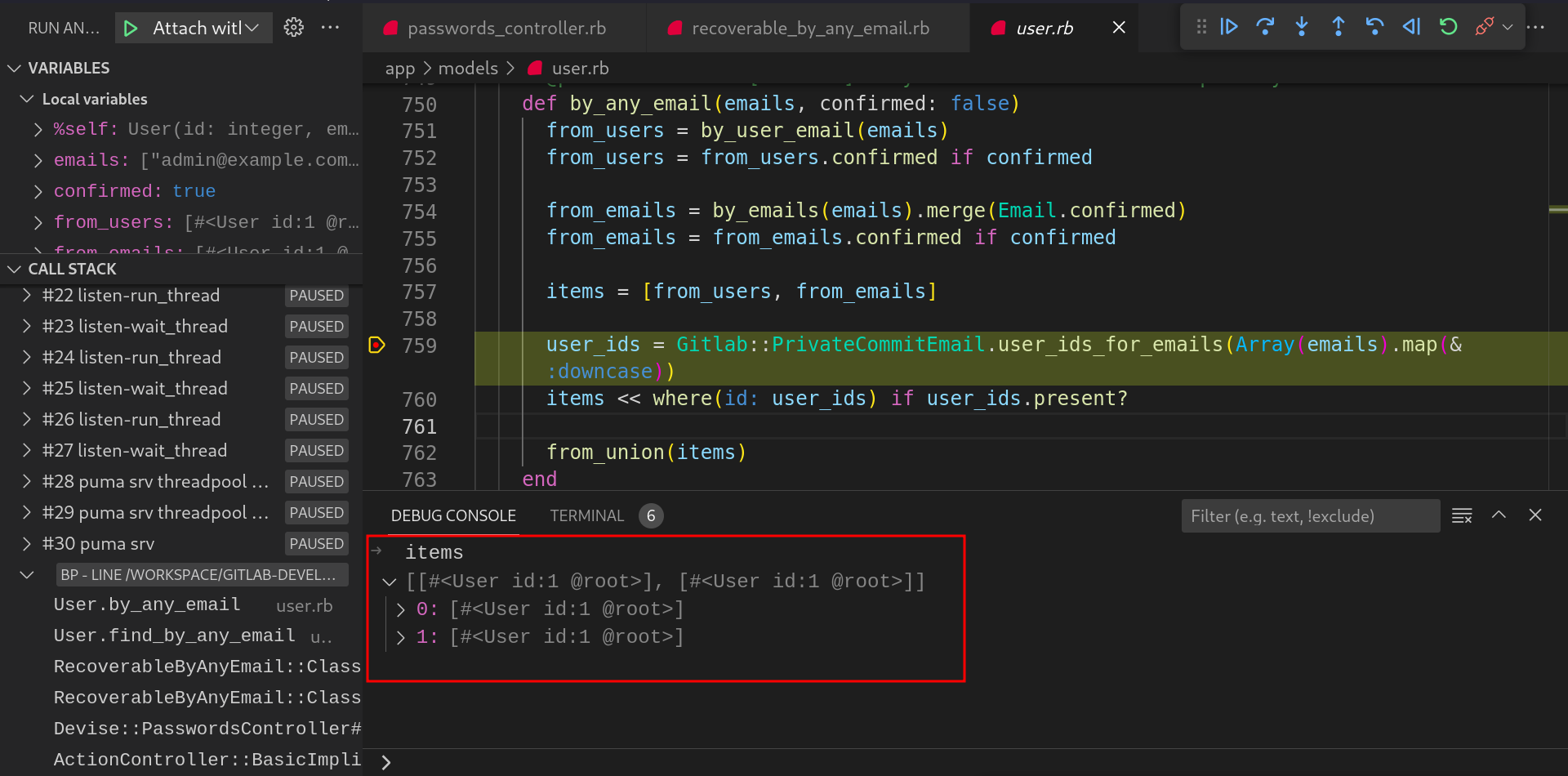Collapse the CALL STACK section
Viewport: 1568px width, 776px height.
[14, 269]
